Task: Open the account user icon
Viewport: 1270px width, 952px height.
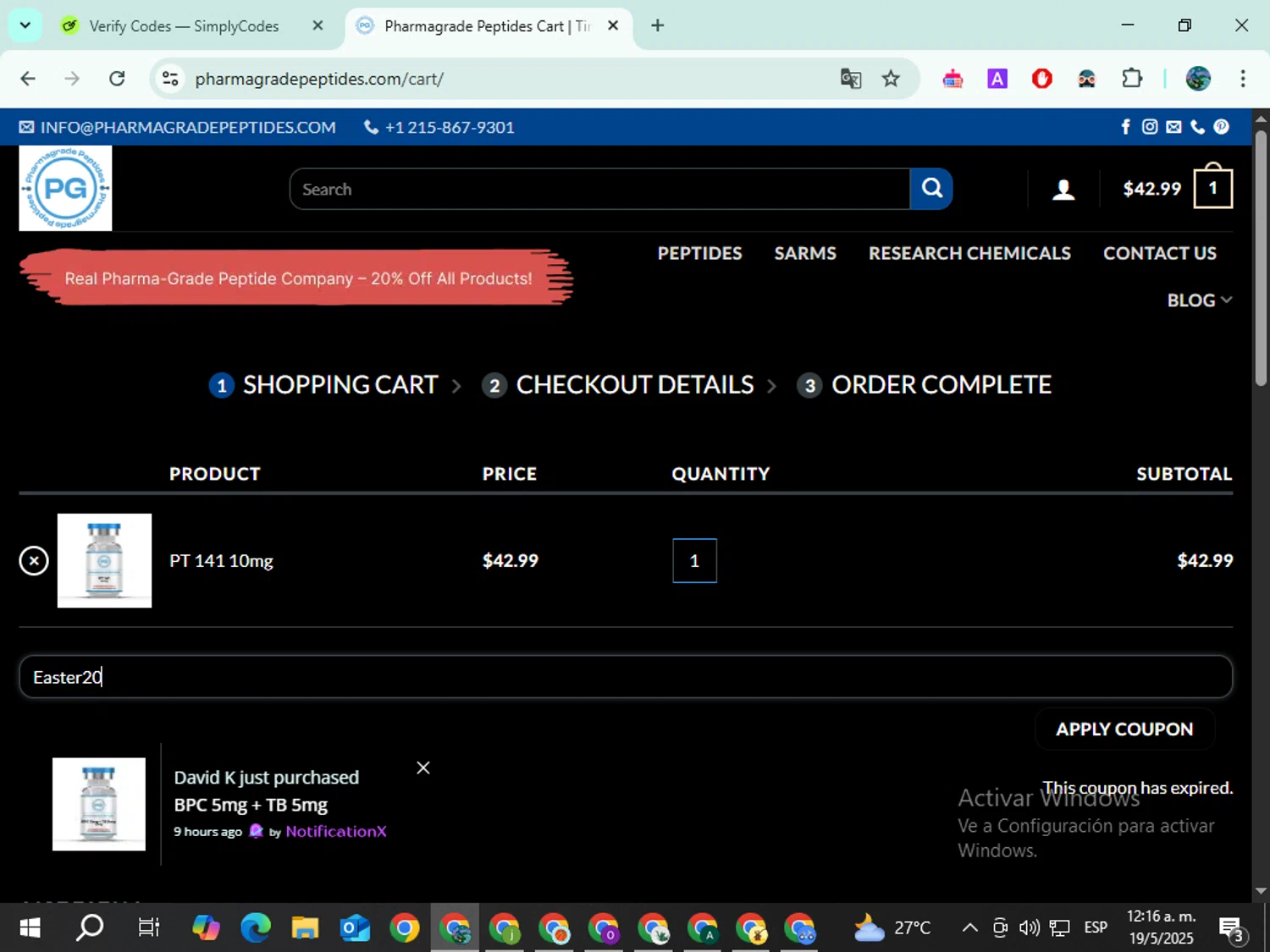Action: pos(1063,190)
